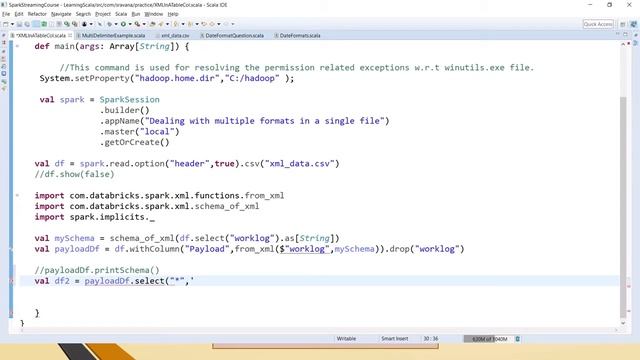Open the Window menu
The width and height of the screenshot is (640, 360).
(x=154, y=14)
